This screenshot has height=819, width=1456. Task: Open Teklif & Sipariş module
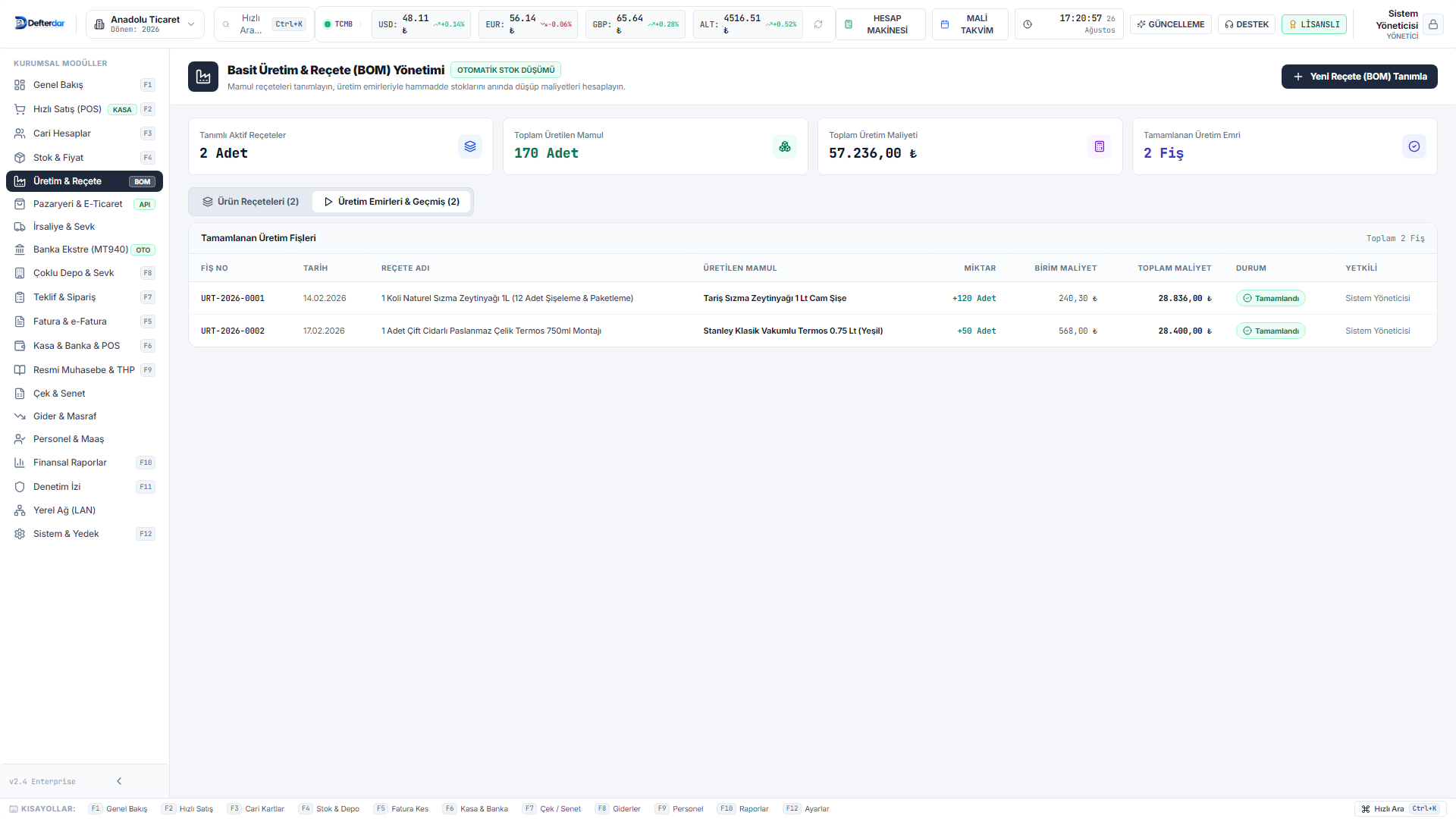[x=84, y=297]
